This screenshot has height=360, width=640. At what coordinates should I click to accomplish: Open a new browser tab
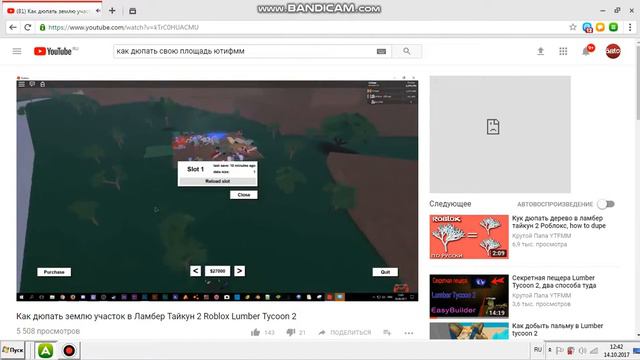112,11
